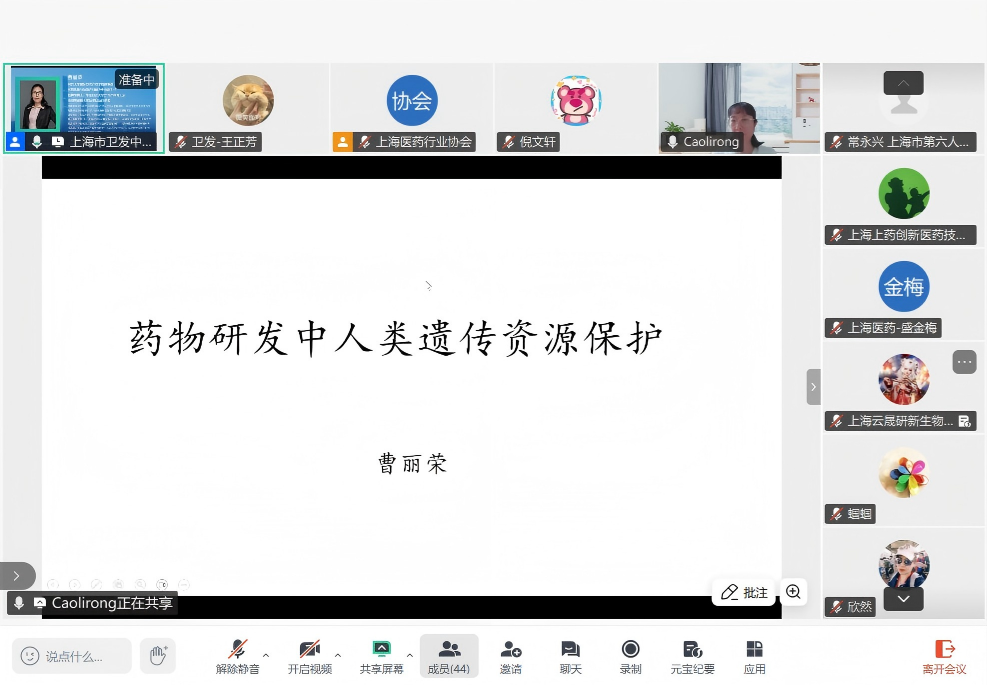Open the emoji smiley in chat input
Screen dimensions: 987x685
(x=30, y=656)
